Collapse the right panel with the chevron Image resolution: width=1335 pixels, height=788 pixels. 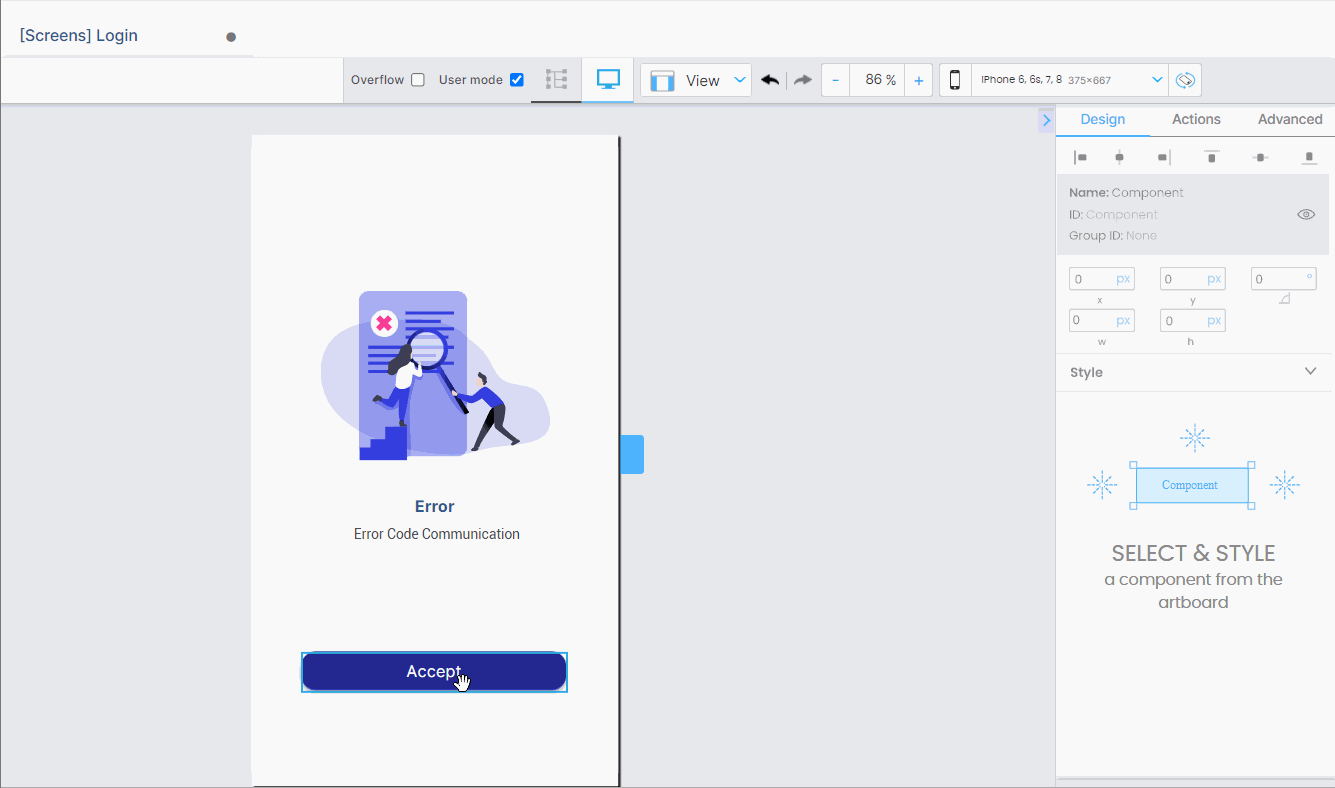[x=1046, y=120]
